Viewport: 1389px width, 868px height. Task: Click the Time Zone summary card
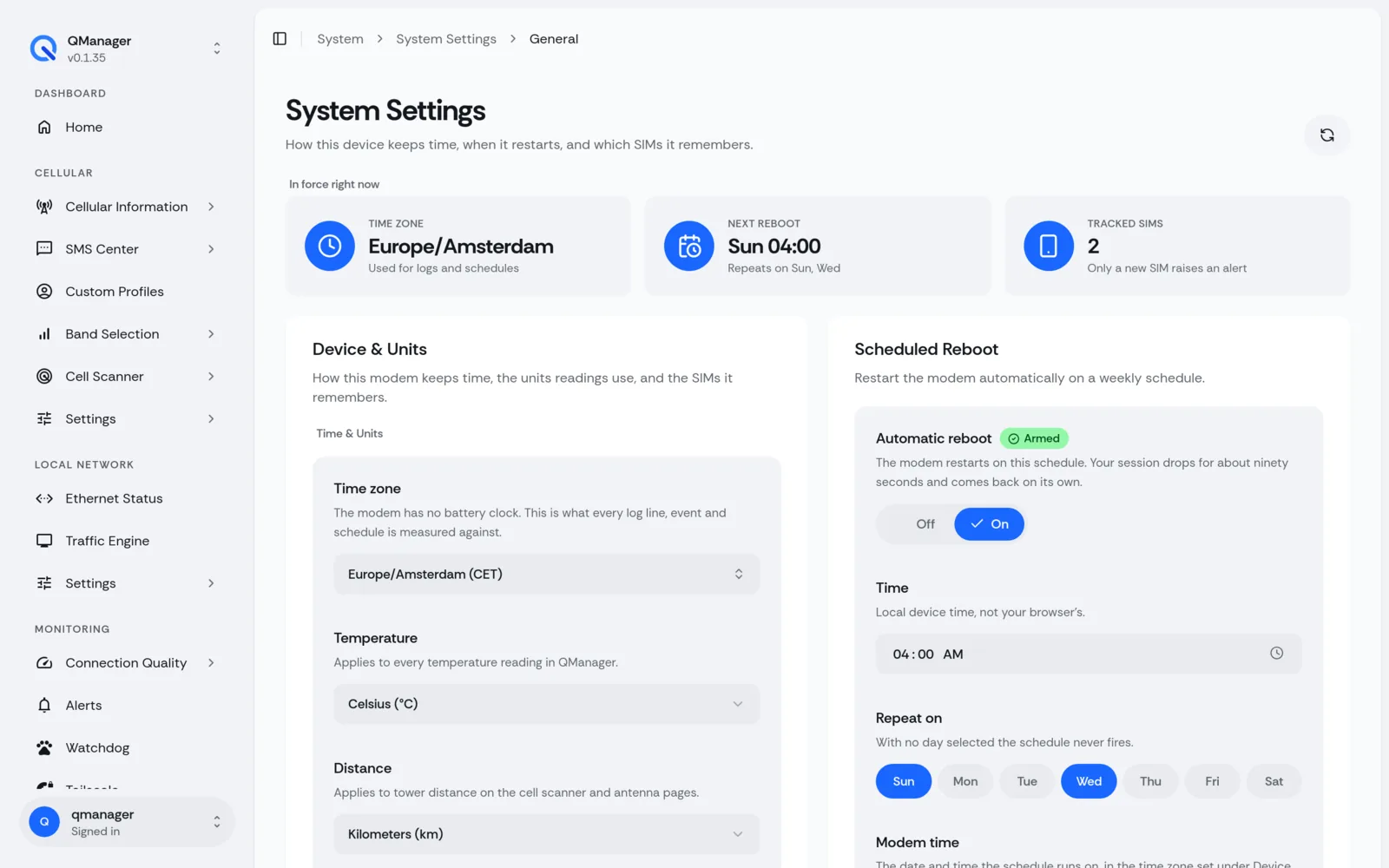458,247
